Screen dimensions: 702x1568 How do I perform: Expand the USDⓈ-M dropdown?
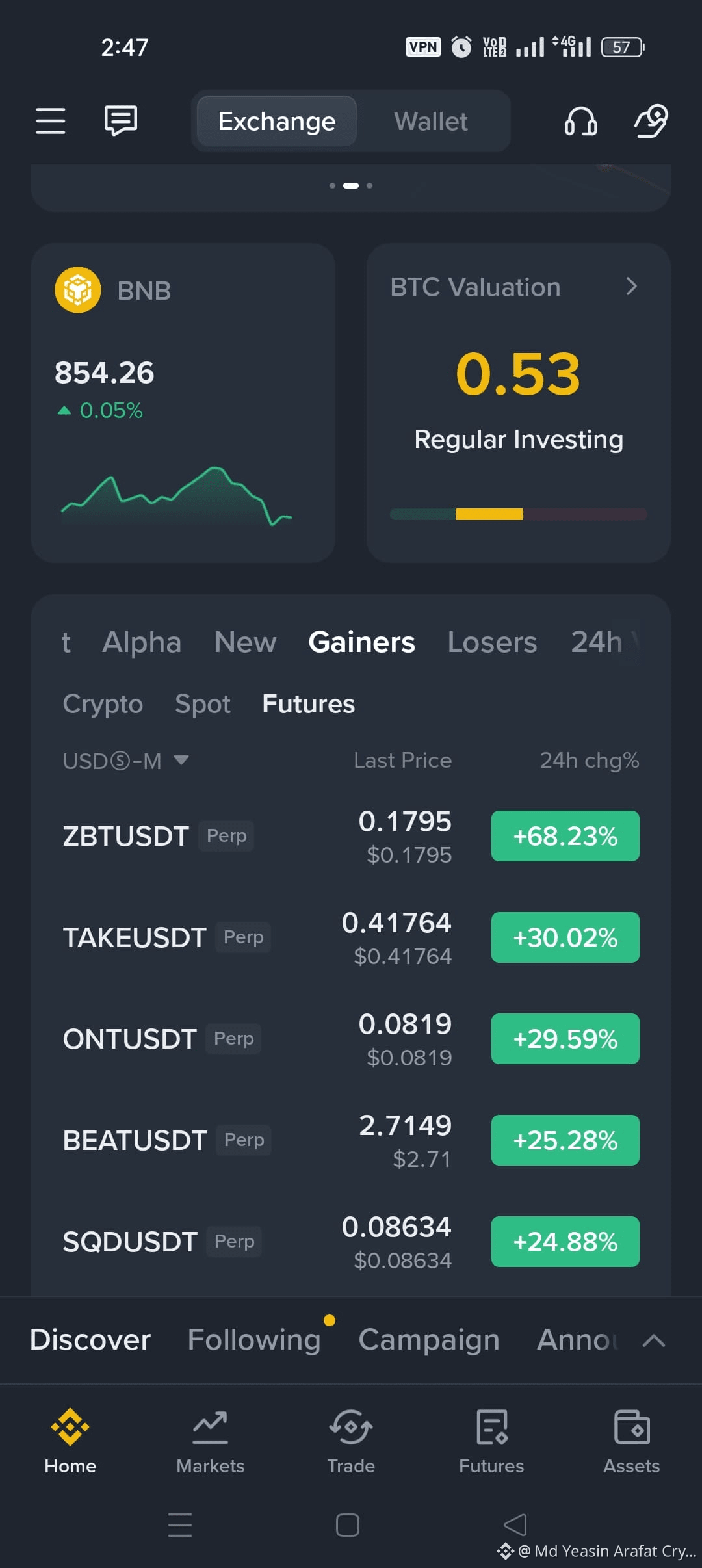coord(125,761)
